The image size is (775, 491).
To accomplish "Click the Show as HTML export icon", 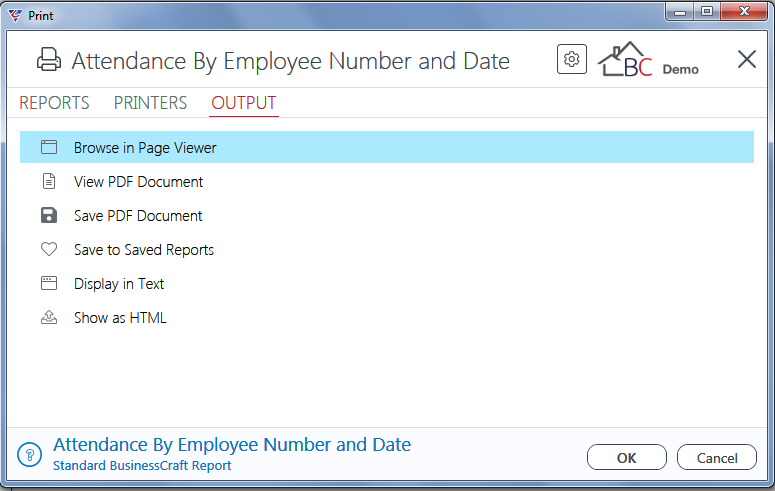I will (49, 317).
